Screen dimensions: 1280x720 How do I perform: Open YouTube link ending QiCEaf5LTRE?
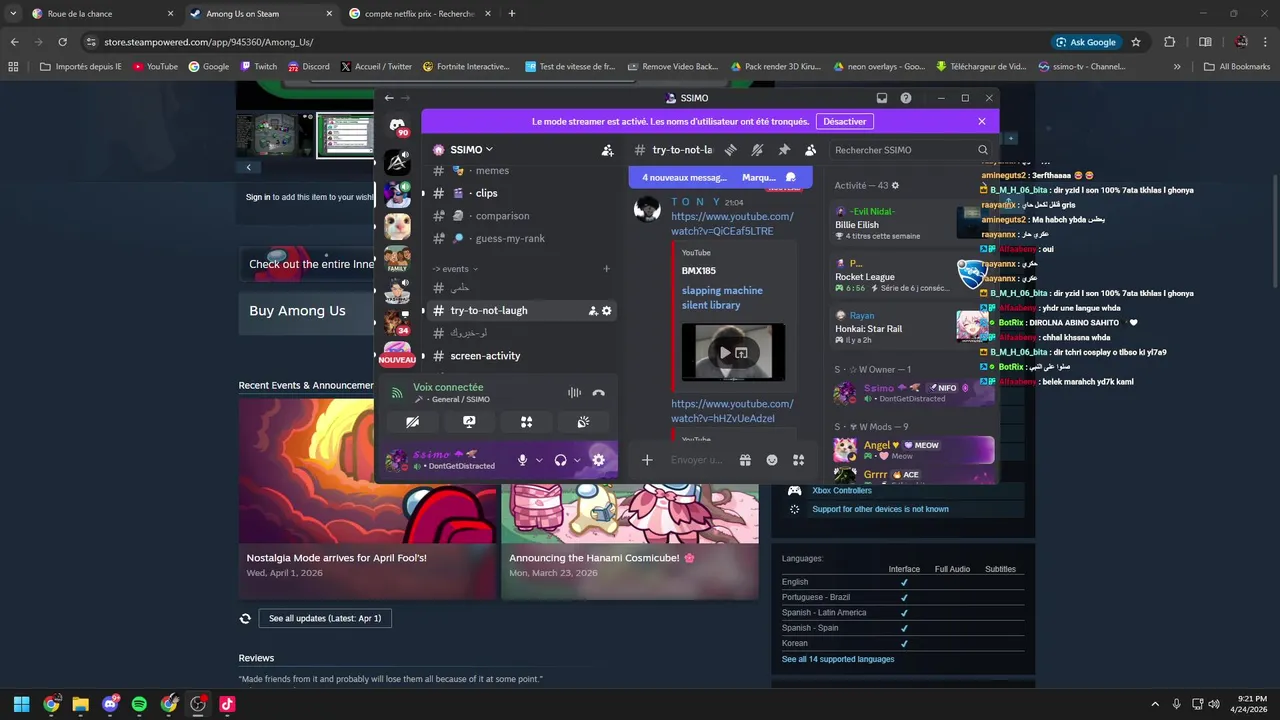pyautogui.click(x=732, y=224)
